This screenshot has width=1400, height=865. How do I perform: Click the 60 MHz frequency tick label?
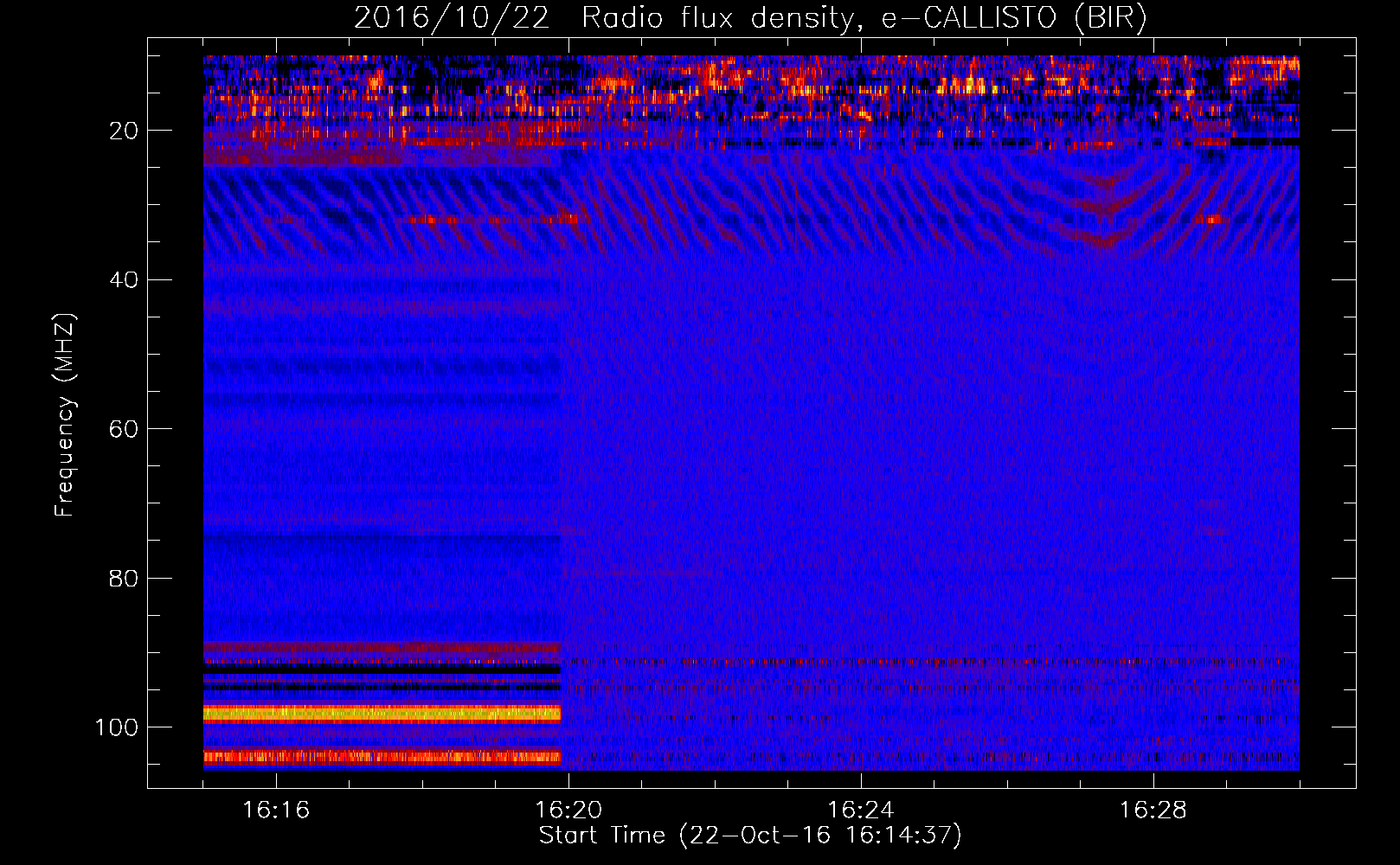[x=124, y=429]
